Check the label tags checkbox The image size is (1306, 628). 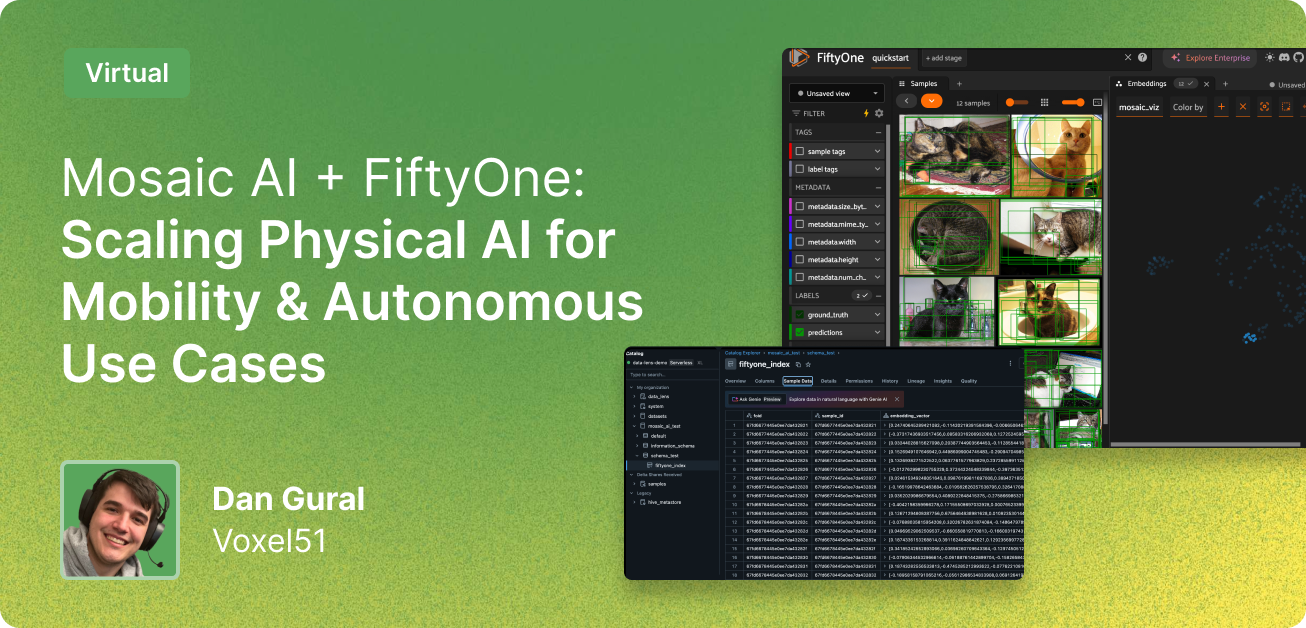coord(800,169)
